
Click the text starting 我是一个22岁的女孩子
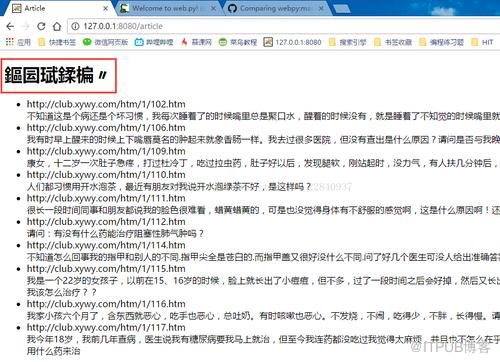[263, 281]
